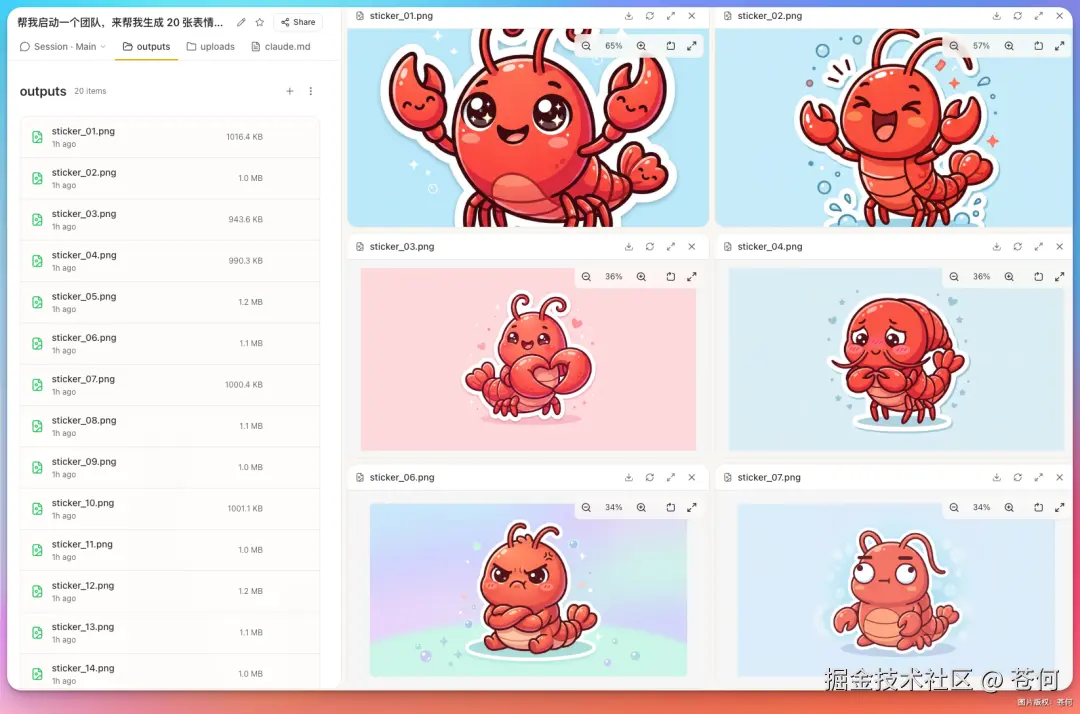Expand sticker_01.png panel from header

tap(671, 16)
